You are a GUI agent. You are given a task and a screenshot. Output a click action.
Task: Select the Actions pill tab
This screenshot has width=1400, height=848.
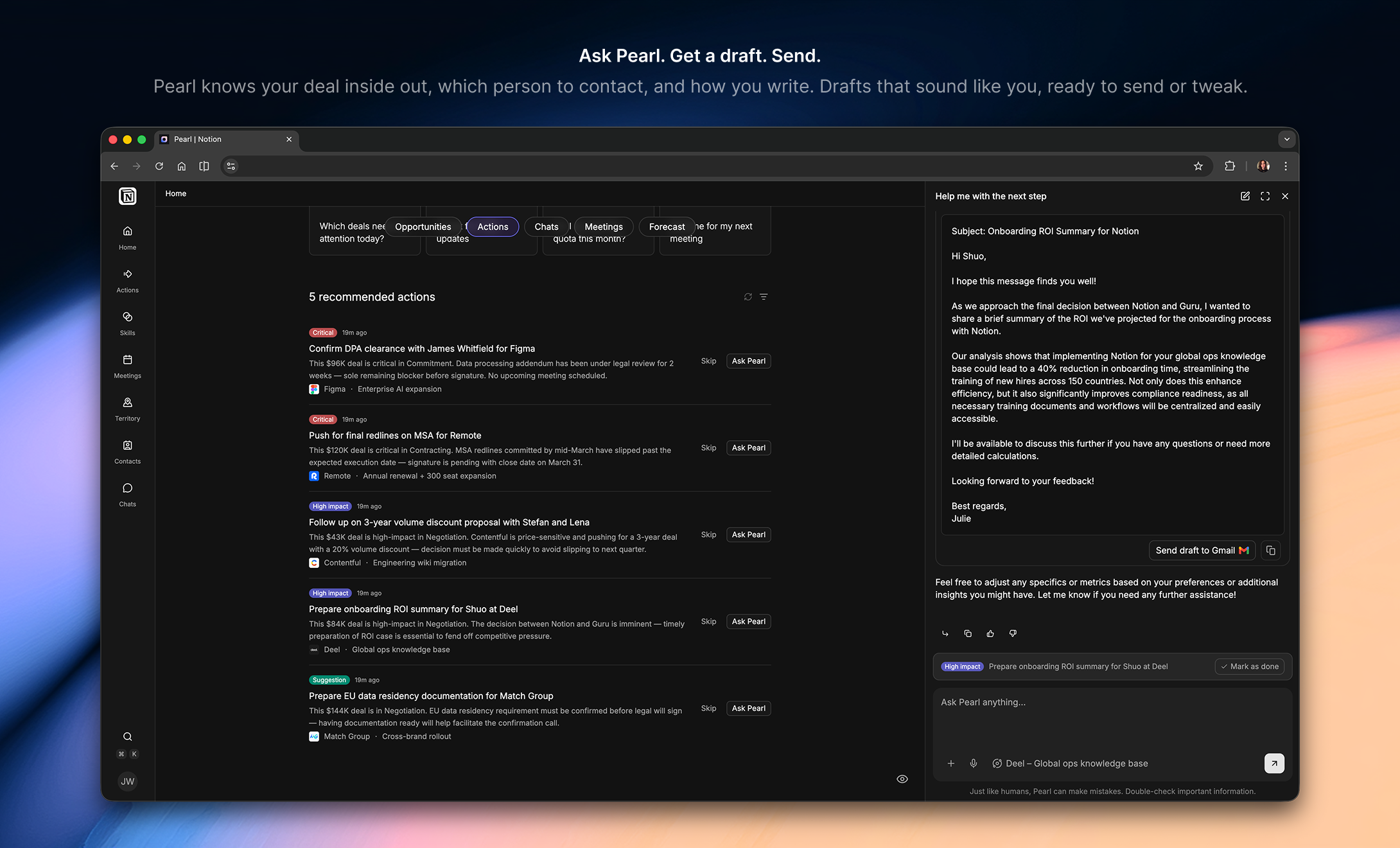[493, 227]
